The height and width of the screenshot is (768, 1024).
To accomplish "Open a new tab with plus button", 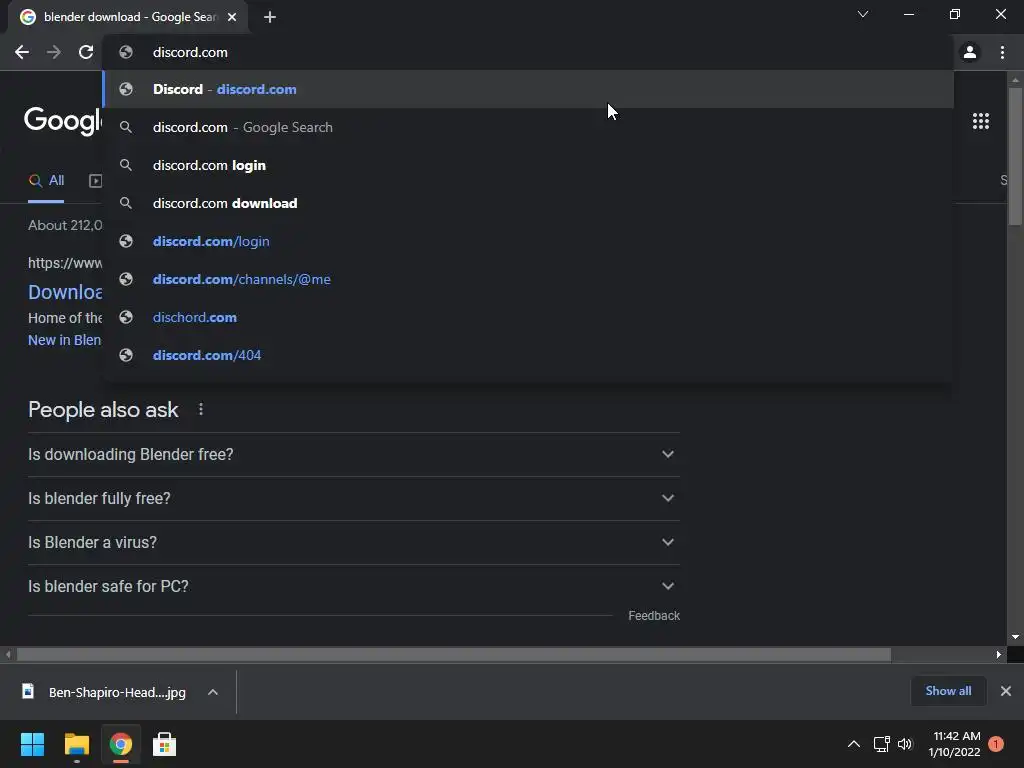I will (x=270, y=17).
